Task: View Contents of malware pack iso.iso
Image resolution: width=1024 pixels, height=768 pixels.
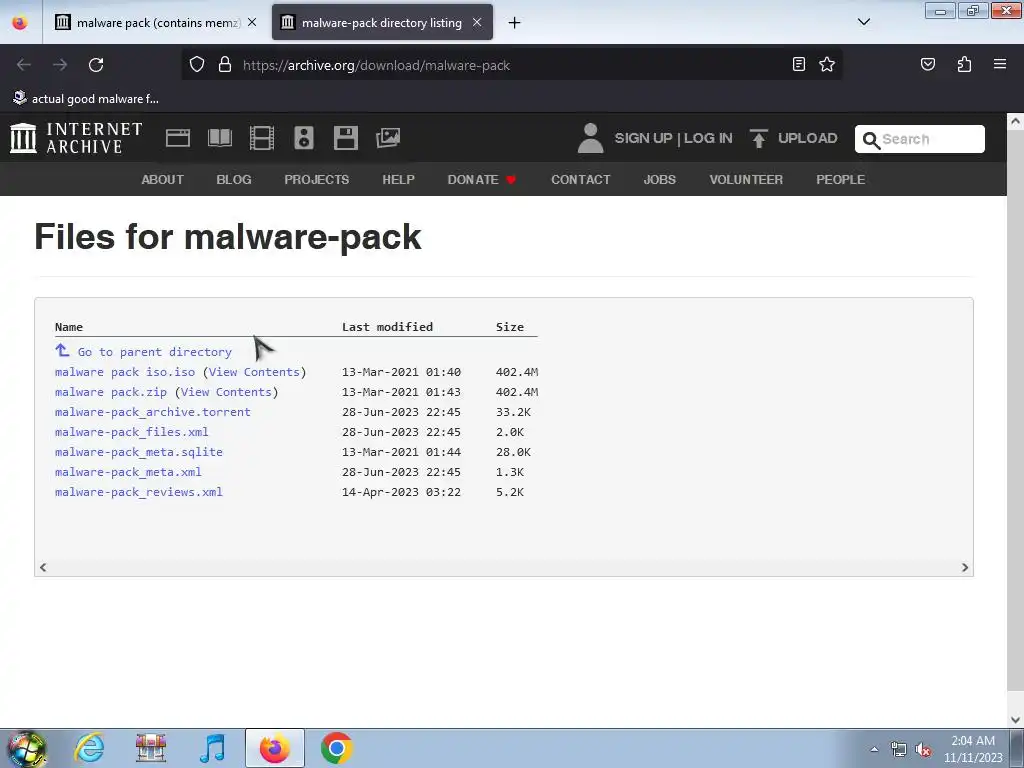Action: click(x=254, y=372)
